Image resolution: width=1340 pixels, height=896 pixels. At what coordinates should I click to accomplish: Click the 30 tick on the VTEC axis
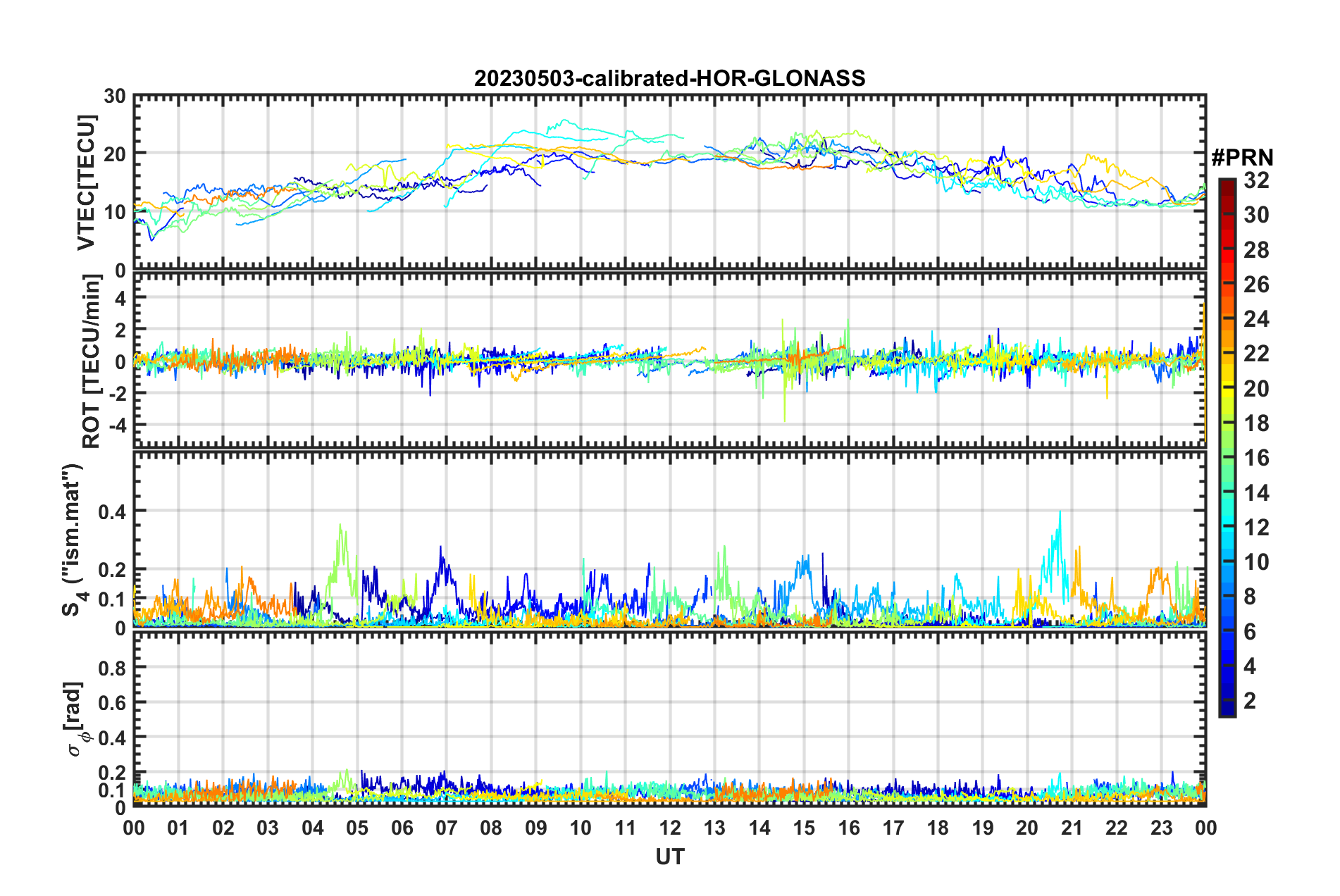(115, 96)
